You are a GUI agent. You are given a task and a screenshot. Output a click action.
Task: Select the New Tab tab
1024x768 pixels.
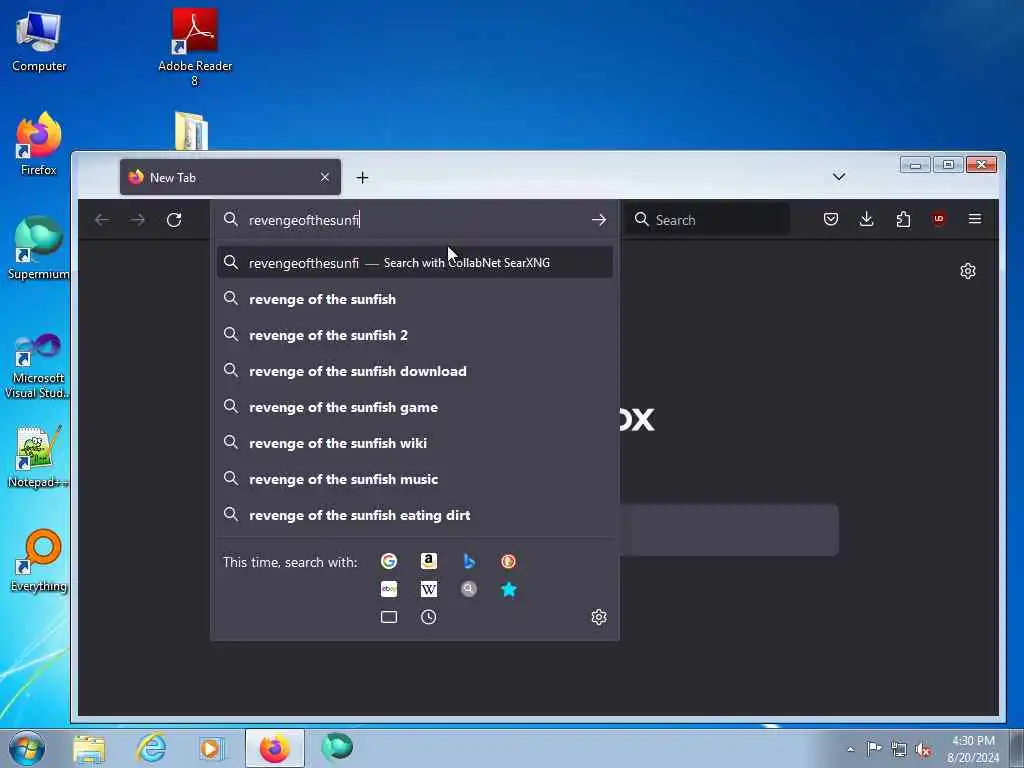pos(230,178)
